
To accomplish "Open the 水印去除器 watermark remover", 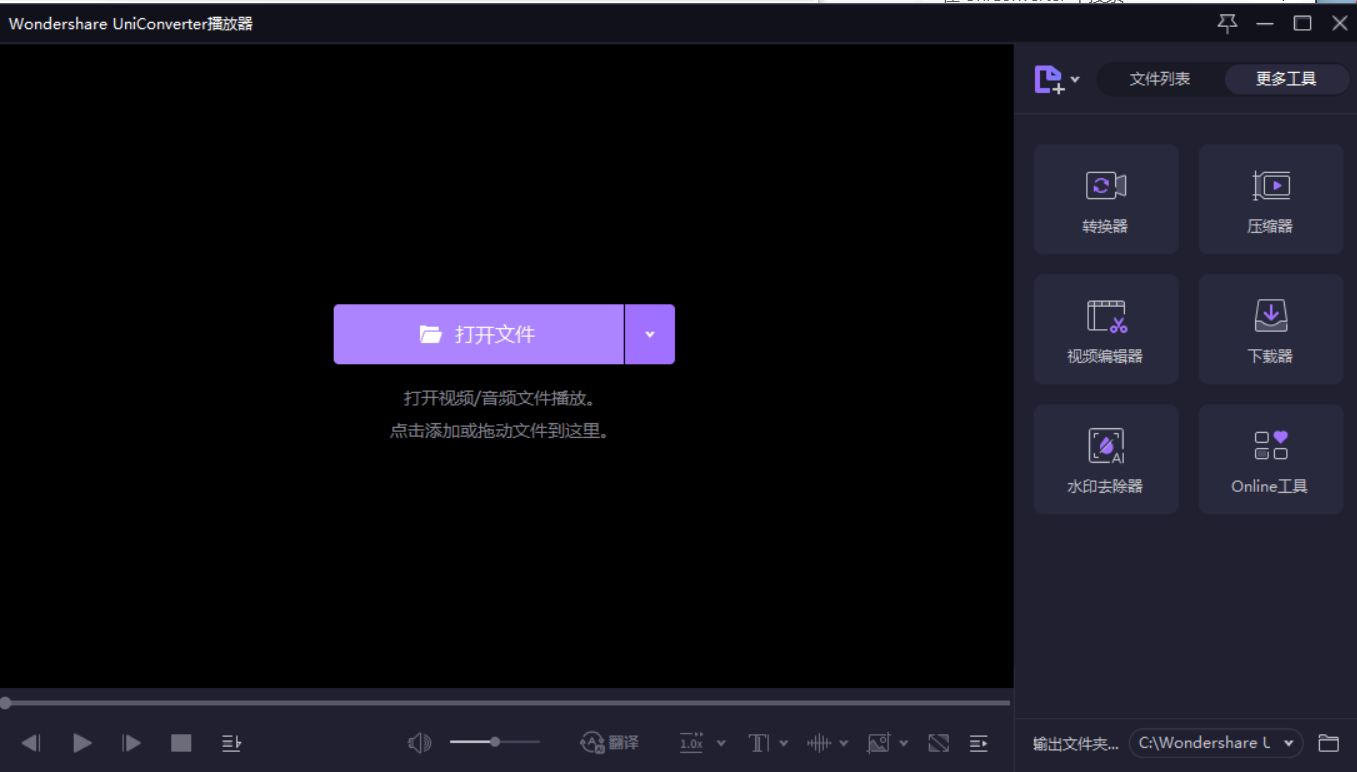I will point(1105,459).
